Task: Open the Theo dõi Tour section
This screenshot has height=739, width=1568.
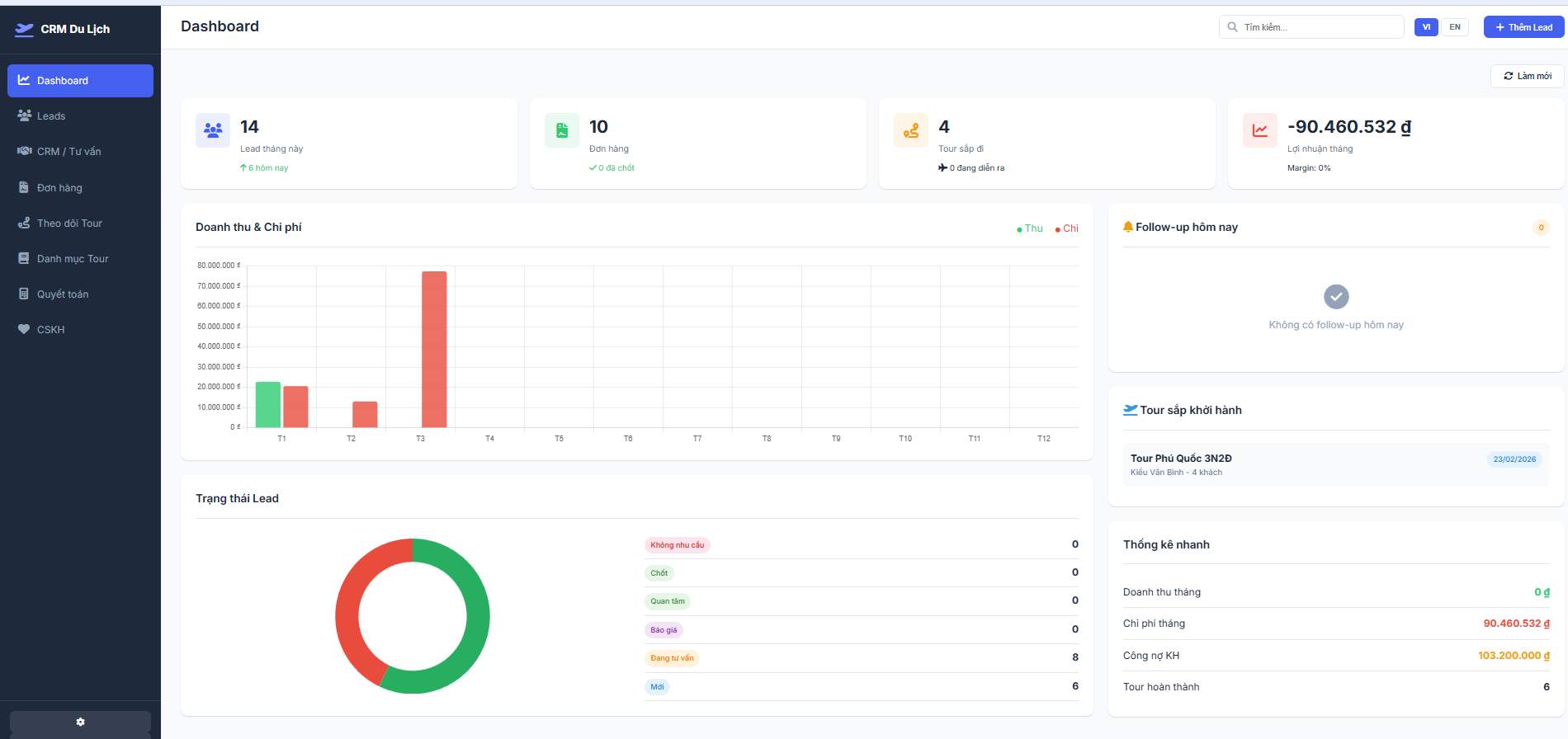Action: (x=69, y=224)
